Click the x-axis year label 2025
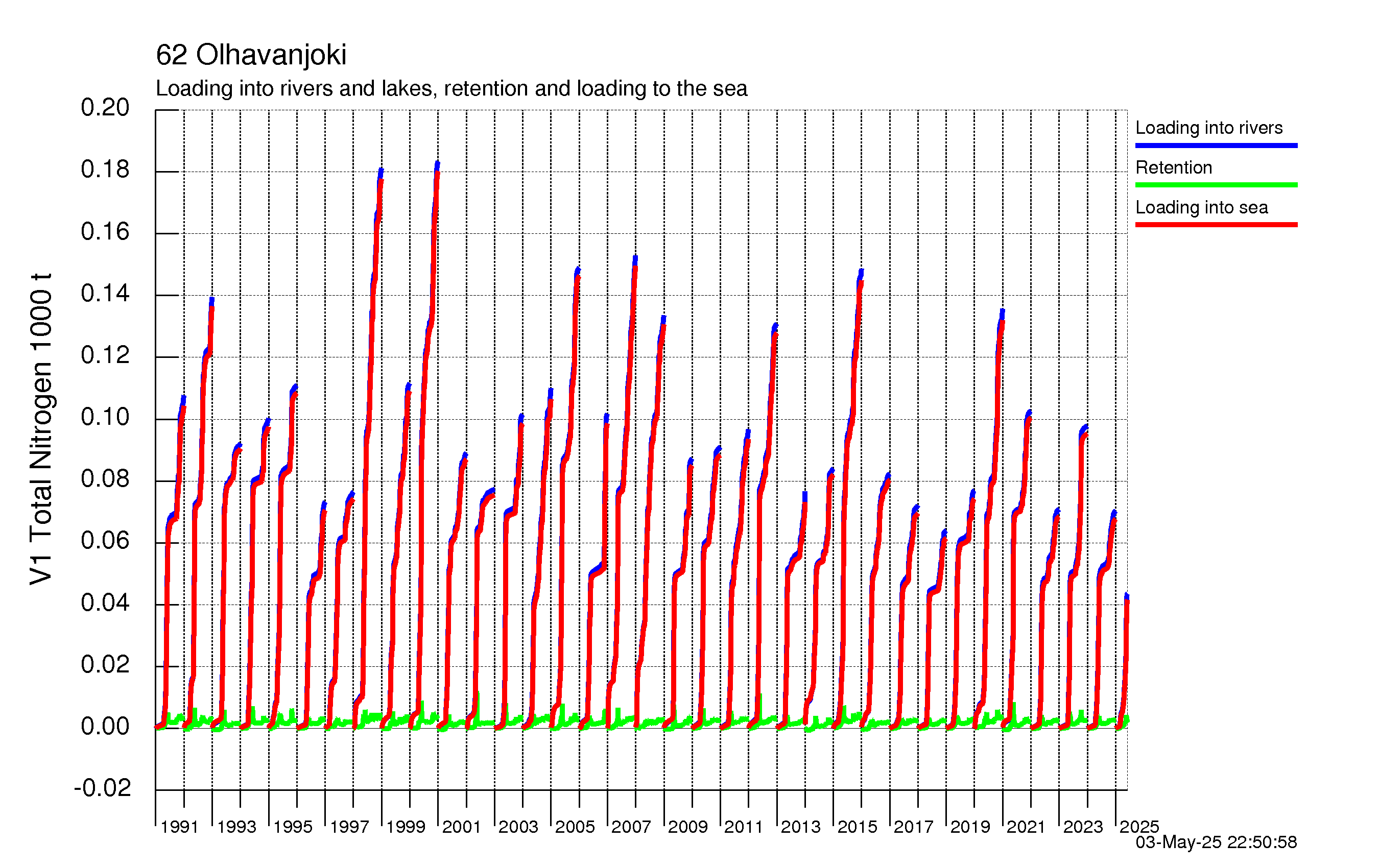The image size is (1379, 868). [1139, 827]
